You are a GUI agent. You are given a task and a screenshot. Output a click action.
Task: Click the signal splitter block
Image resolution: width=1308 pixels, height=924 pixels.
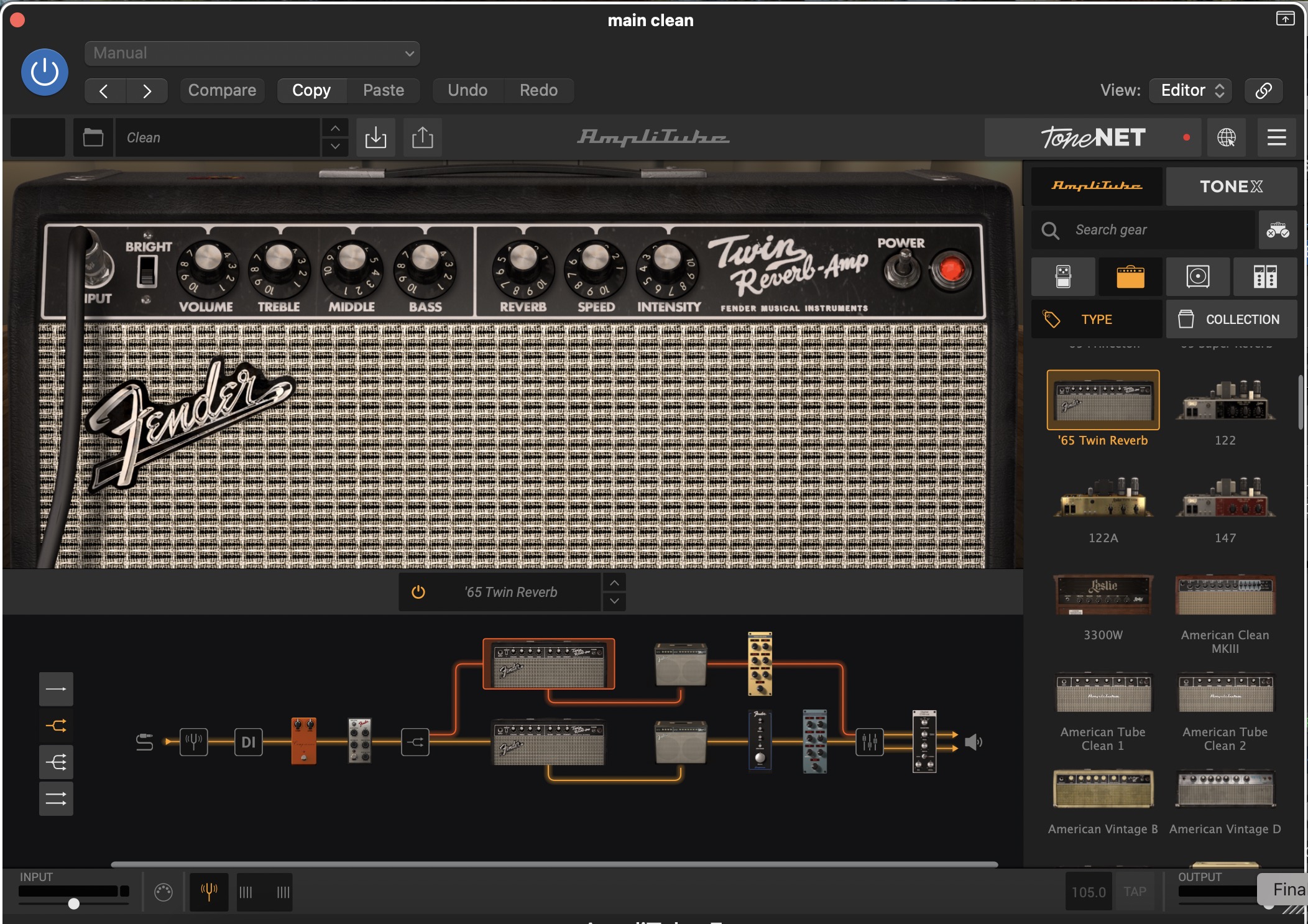(x=415, y=742)
